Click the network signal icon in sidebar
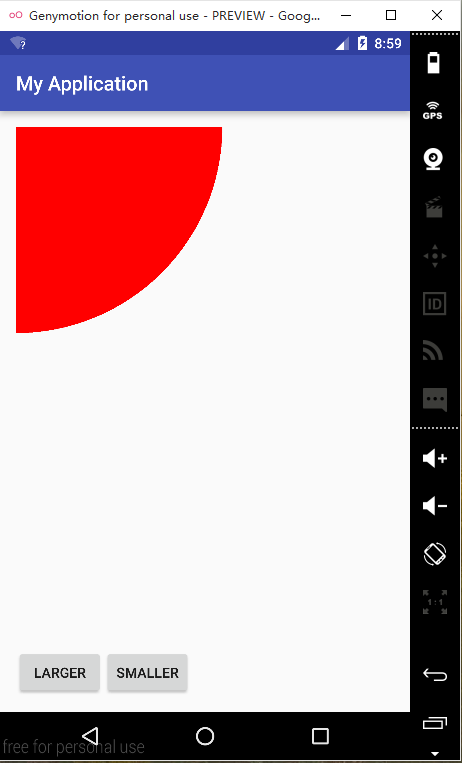 point(433,351)
